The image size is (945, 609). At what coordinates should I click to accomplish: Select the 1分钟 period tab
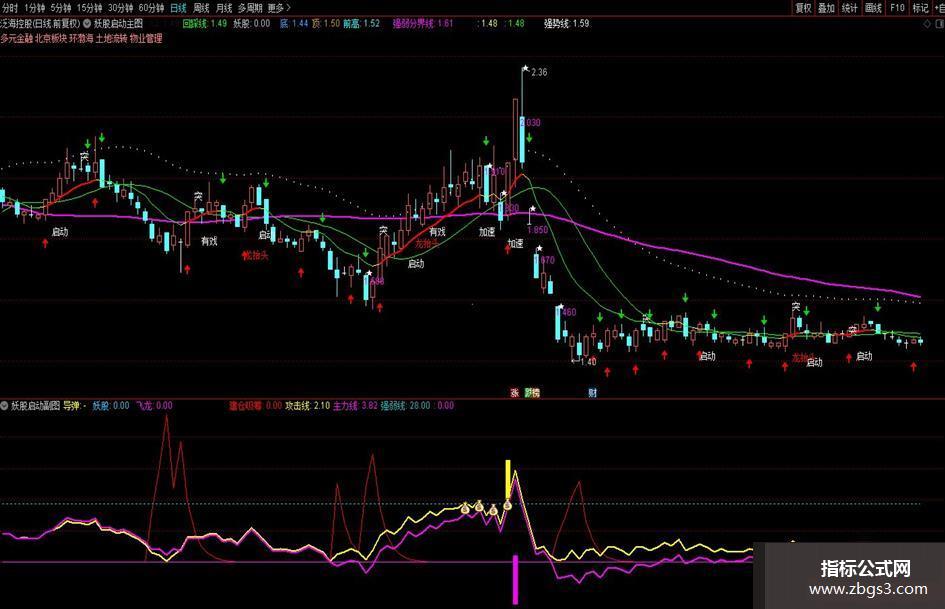[x=34, y=8]
